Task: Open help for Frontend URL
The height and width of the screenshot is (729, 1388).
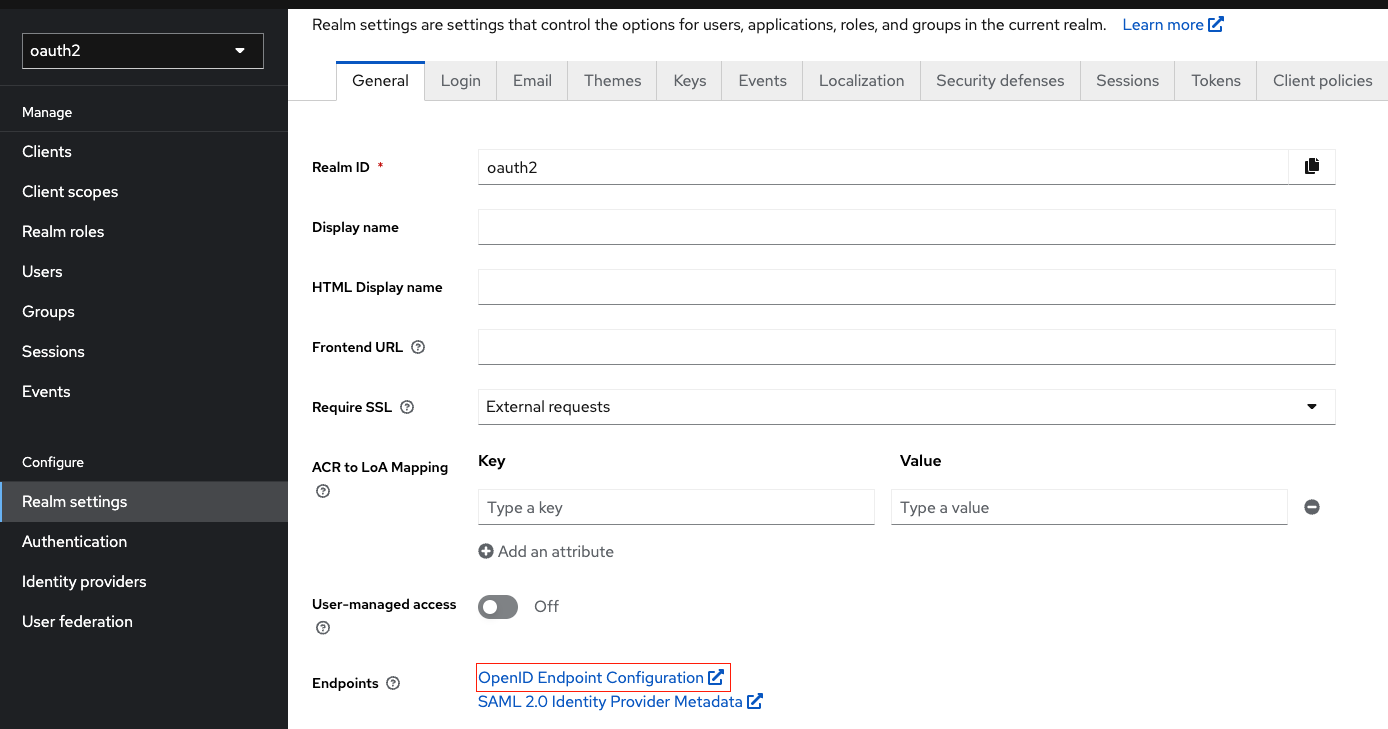Action: click(x=418, y=347)
